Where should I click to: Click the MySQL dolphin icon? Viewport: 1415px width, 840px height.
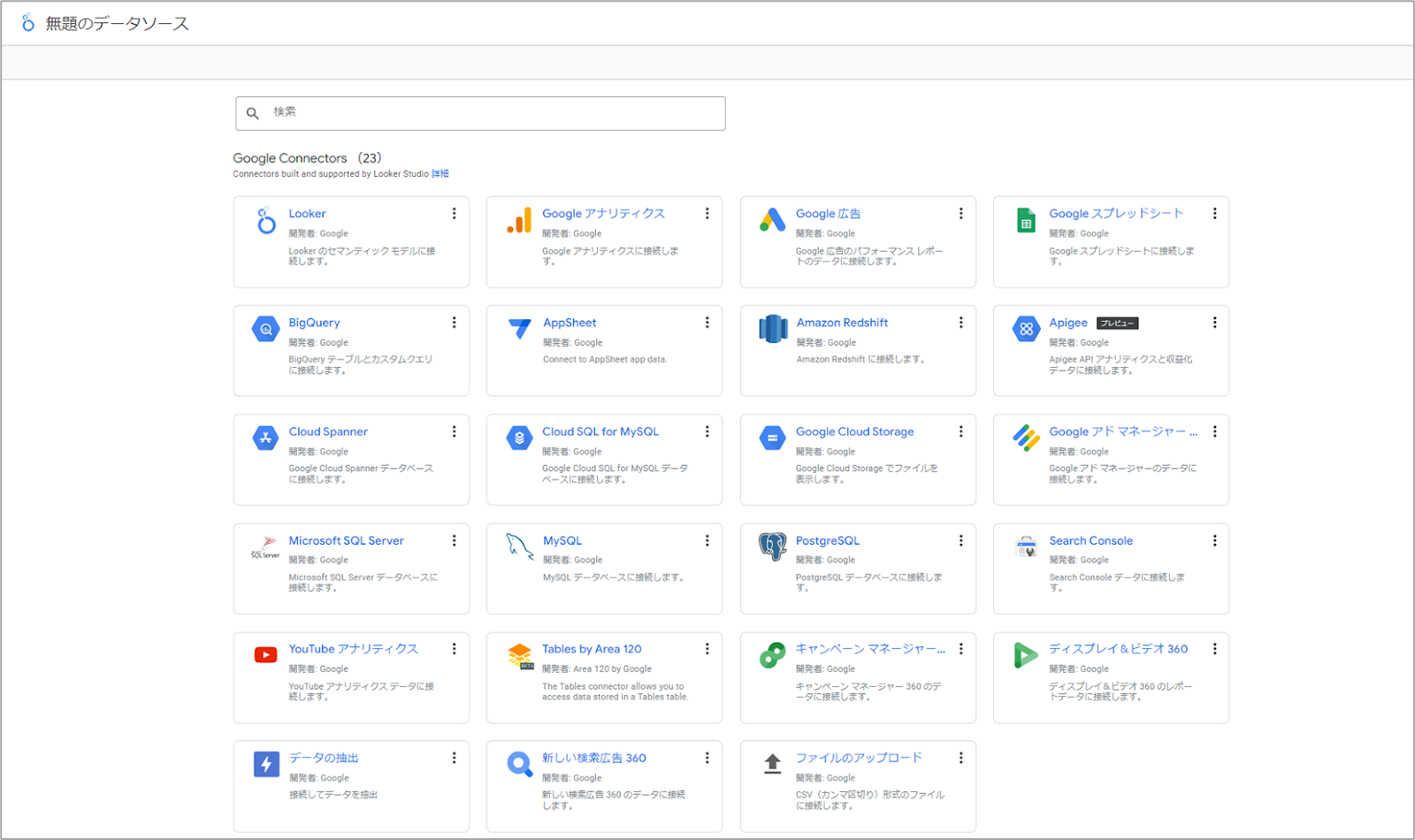pos(519,546)
